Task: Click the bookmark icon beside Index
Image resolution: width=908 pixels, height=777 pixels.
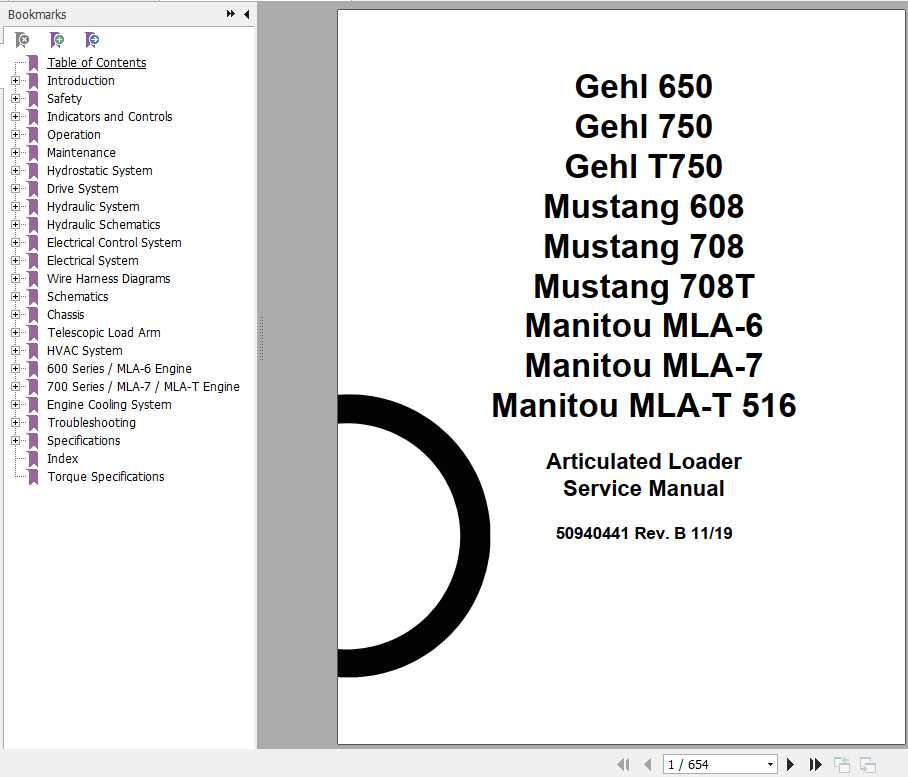Action: click(34, 459)
